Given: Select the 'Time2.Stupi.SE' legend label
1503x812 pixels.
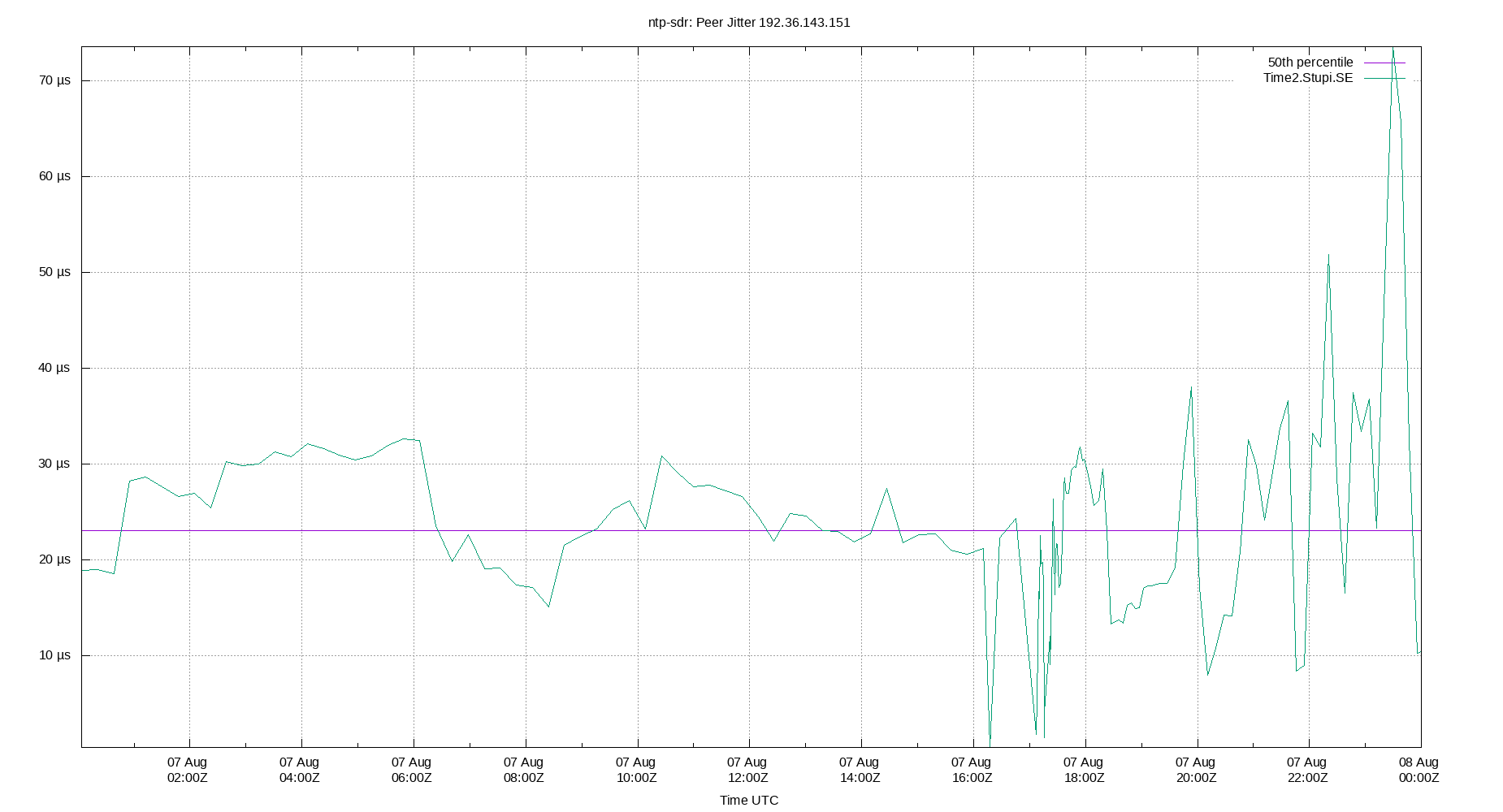Looking at the screenshot, I should pos(1308,78).
